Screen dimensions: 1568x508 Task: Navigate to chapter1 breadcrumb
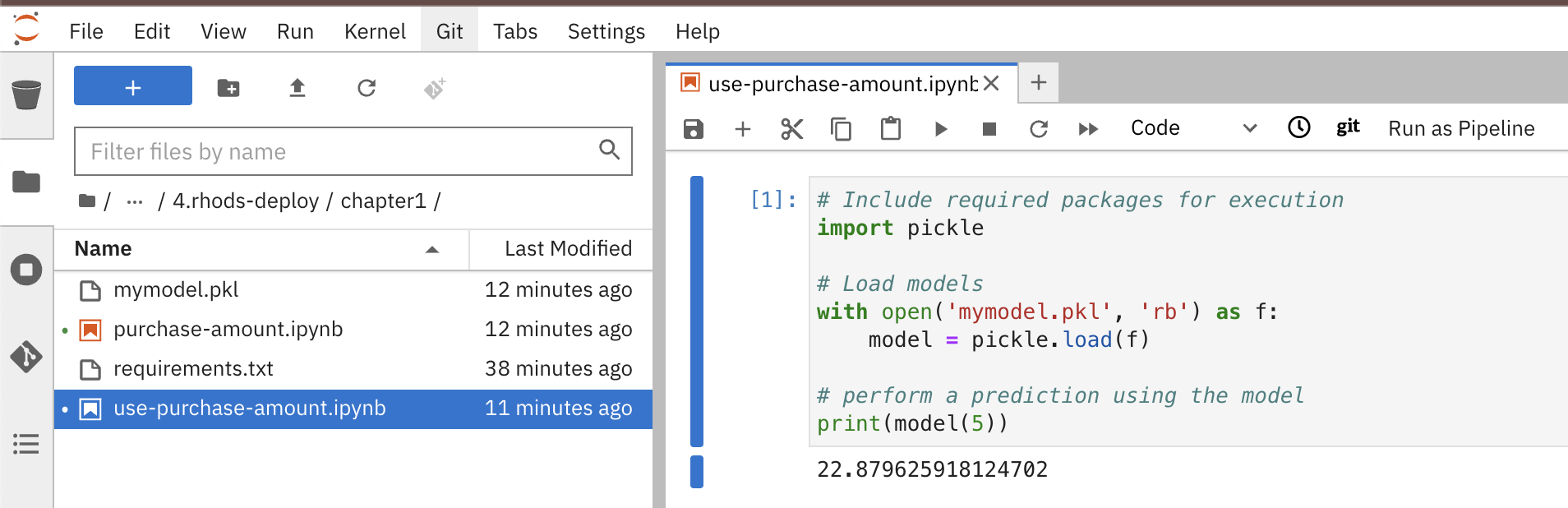384,201
